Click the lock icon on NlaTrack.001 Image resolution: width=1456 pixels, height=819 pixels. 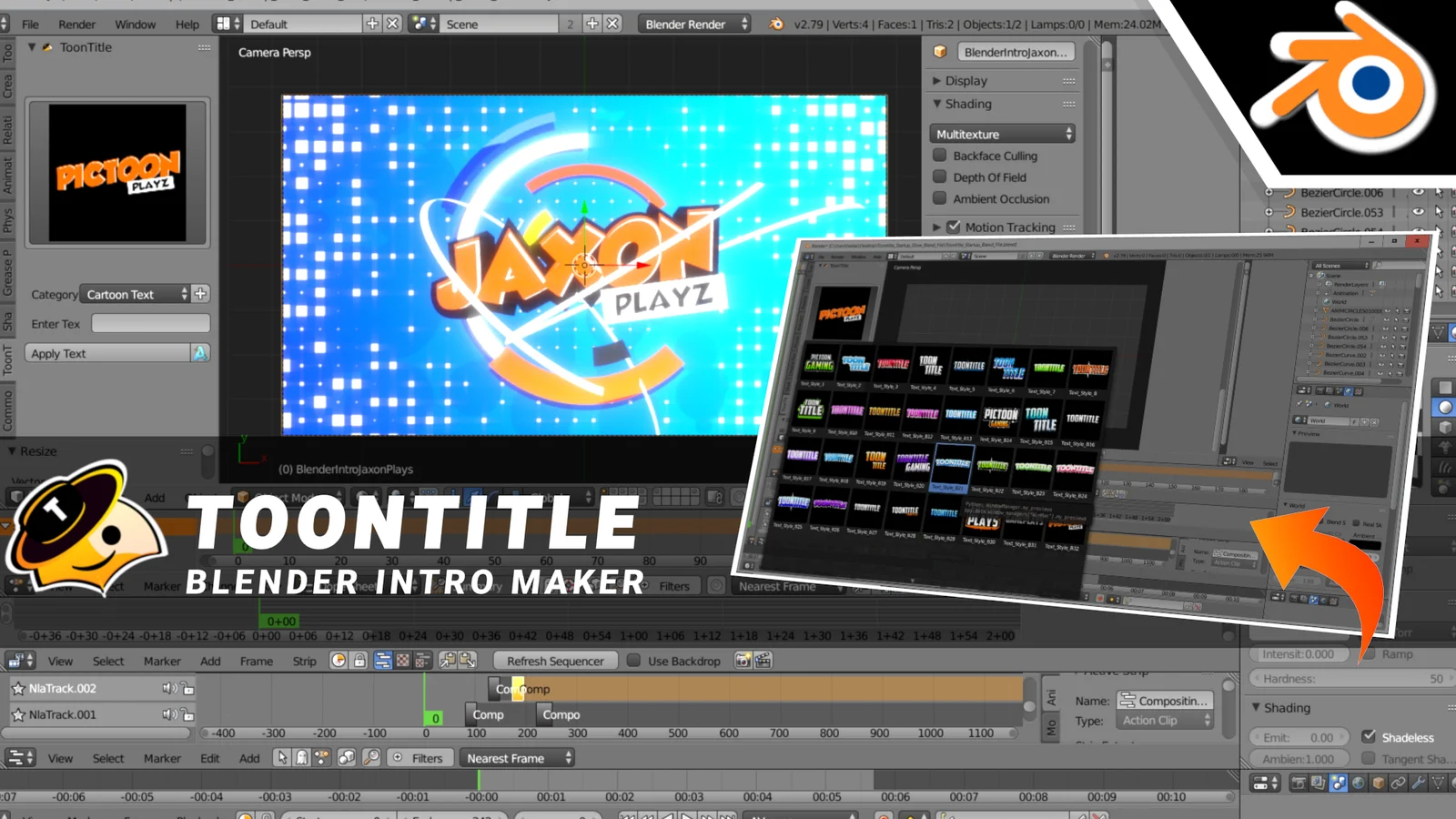pyautogui.click(x=187, y=715)
